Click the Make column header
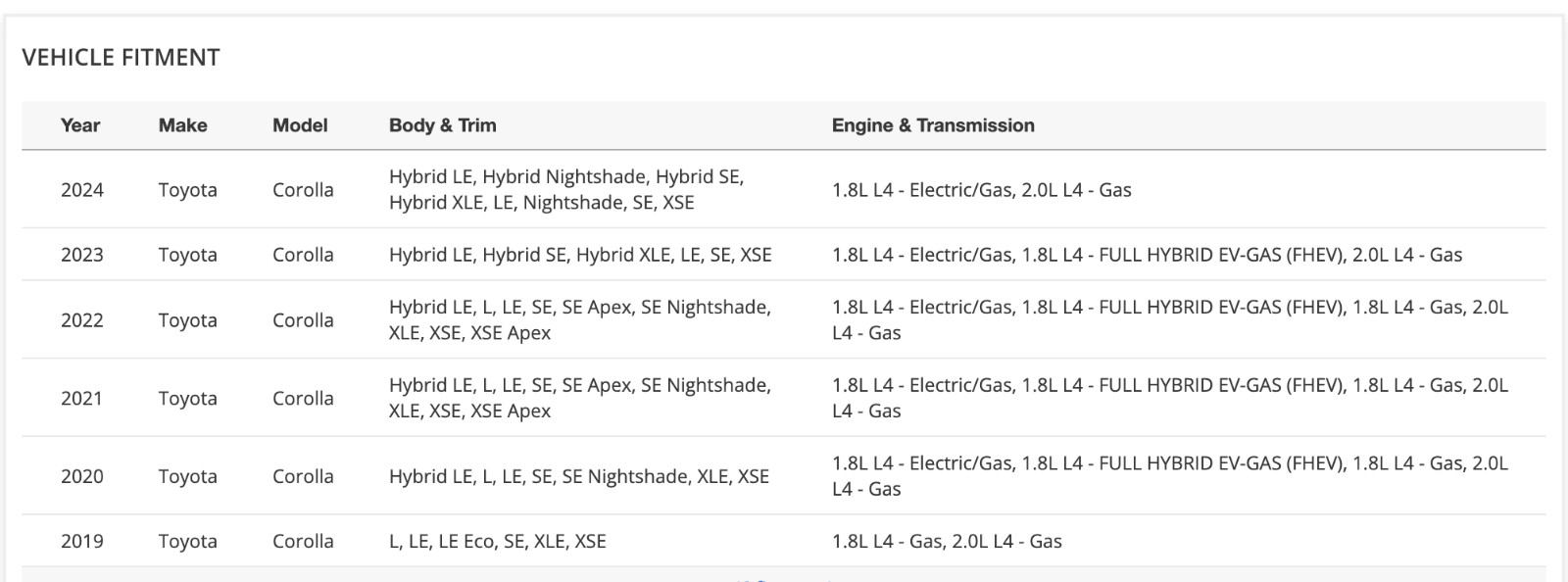 click(x=182, y=125)
